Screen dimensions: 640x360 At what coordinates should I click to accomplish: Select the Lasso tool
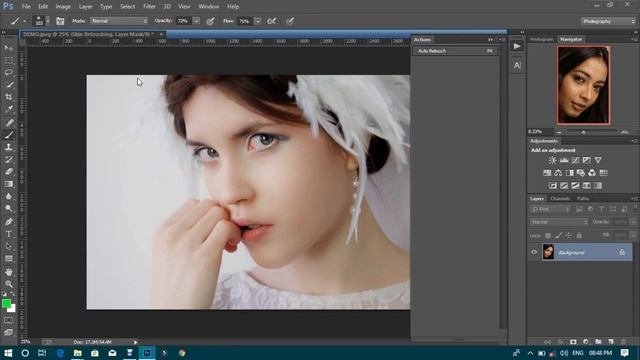point(9,73)
